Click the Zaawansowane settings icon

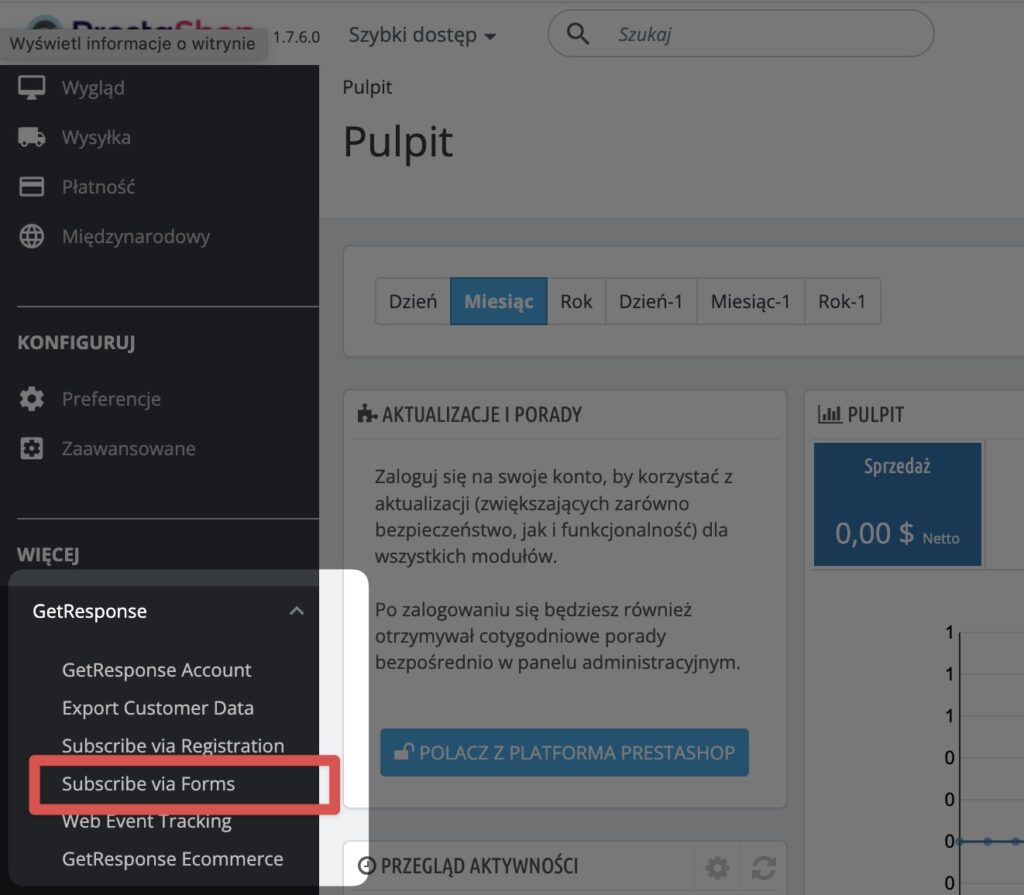(x=31, y=448)
